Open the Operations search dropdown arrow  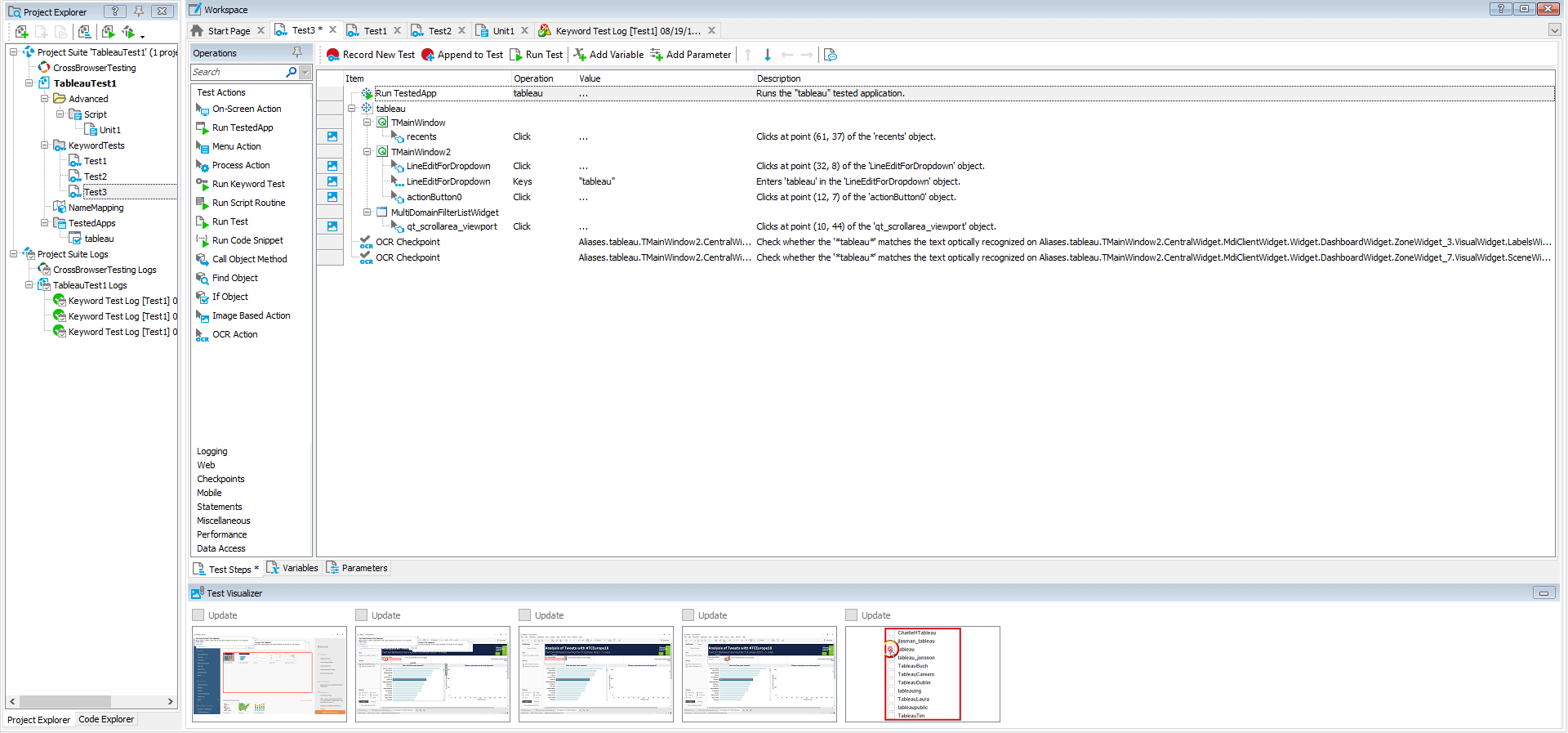point(305,72)
